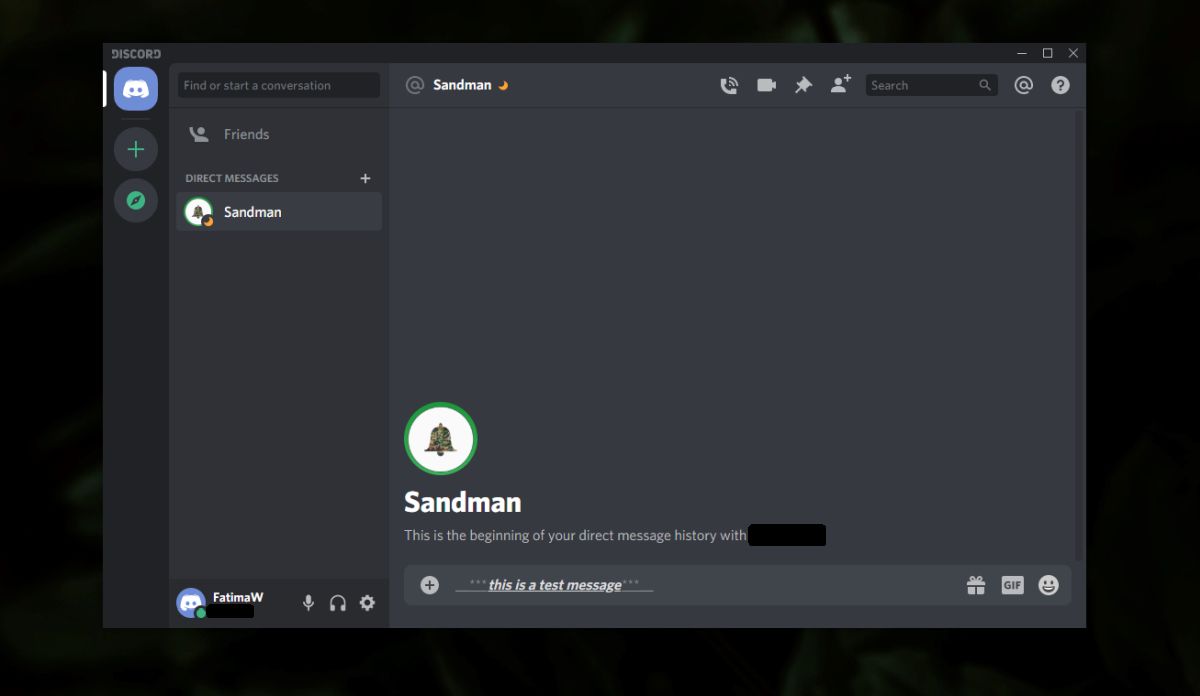Go to Discord Home
Image resolution: width=1200 pixels, height=696 pixels.
[x=135, y=88]
